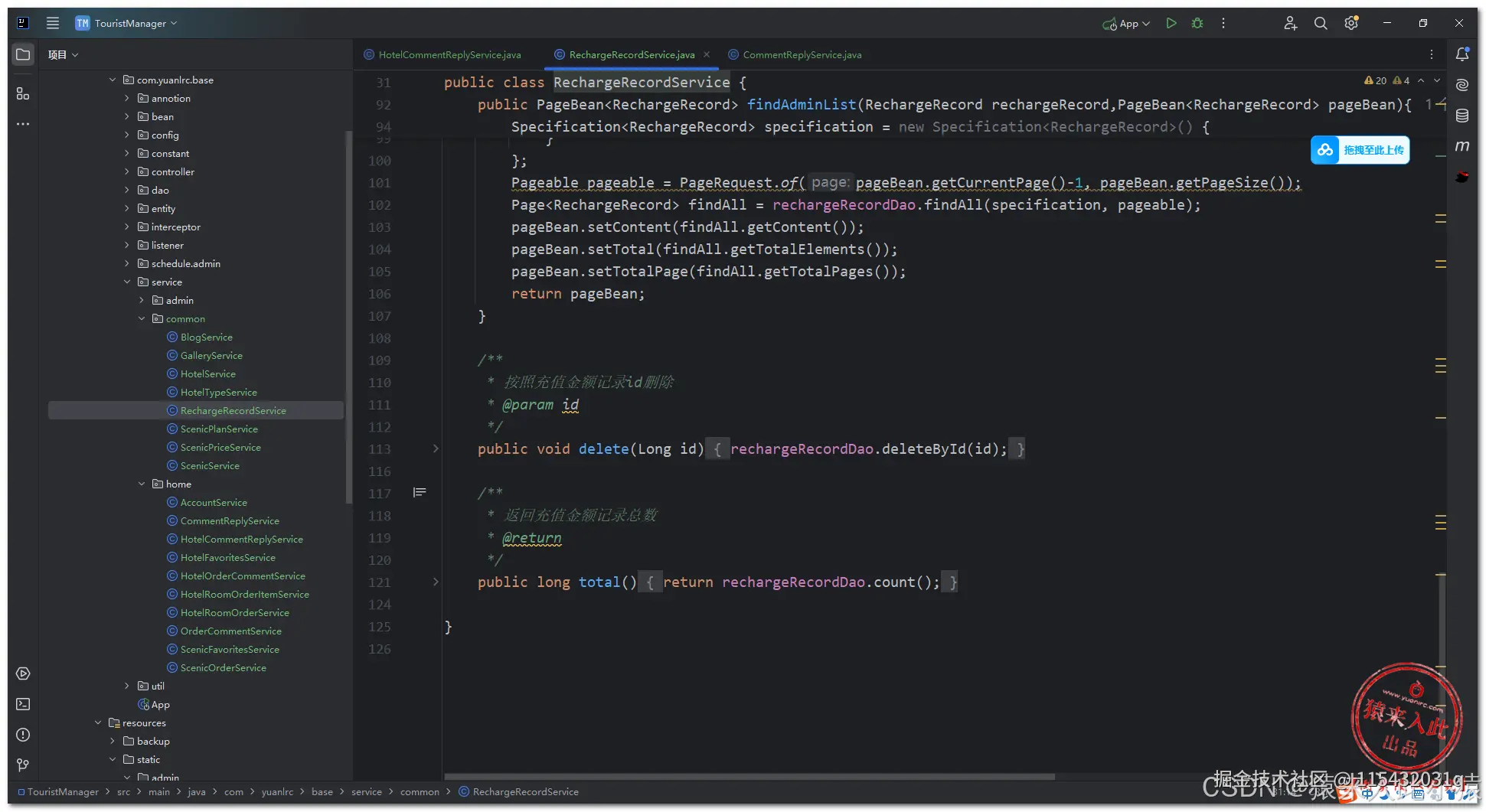Viewport: 1486px width, 812px height.
Task: Open editor tabs options menu
Action: 1432,54
